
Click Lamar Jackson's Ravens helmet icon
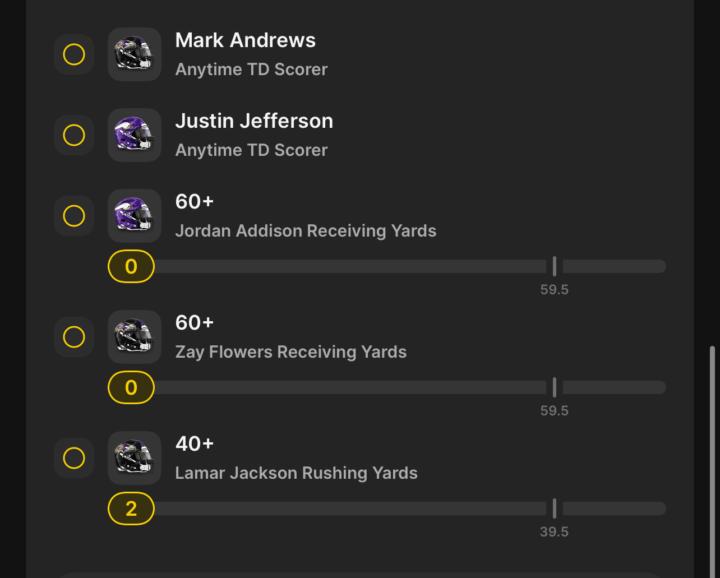(x=134, y=458)
